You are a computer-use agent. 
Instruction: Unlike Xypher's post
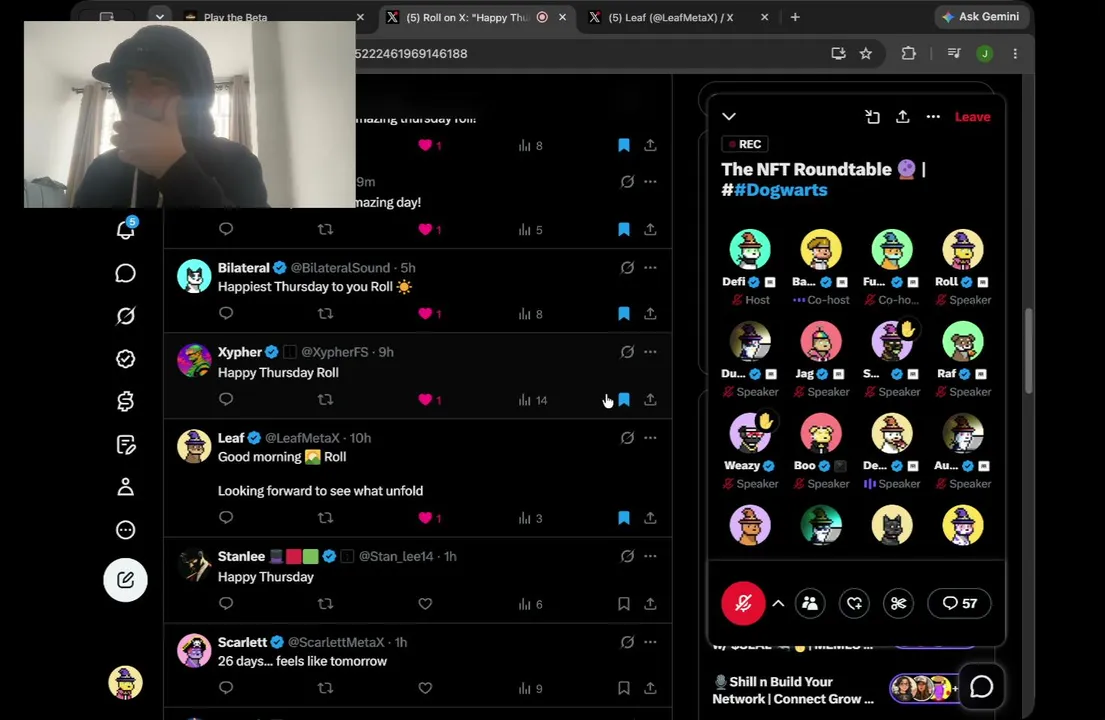425,399
